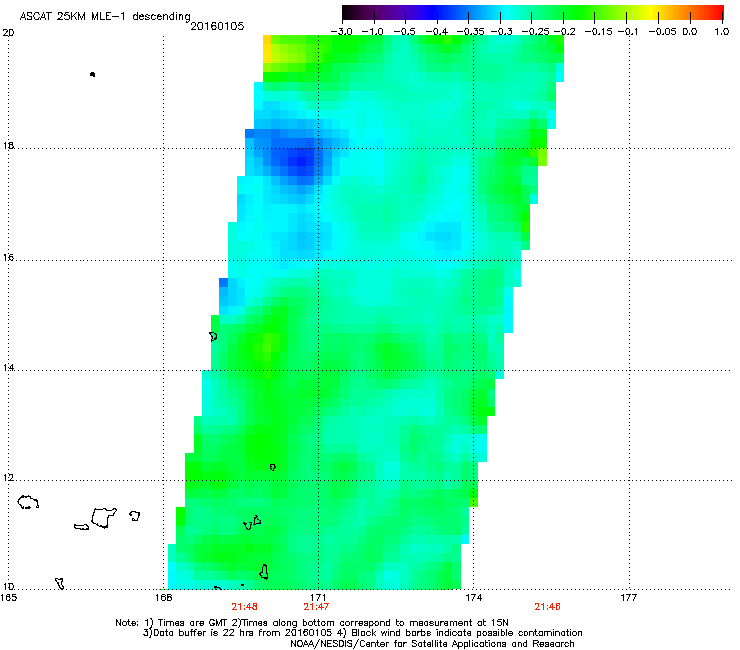The width and height of the screenshot is (740, 650).
Task: Click longitude label 165
Action: coord(8,598)
